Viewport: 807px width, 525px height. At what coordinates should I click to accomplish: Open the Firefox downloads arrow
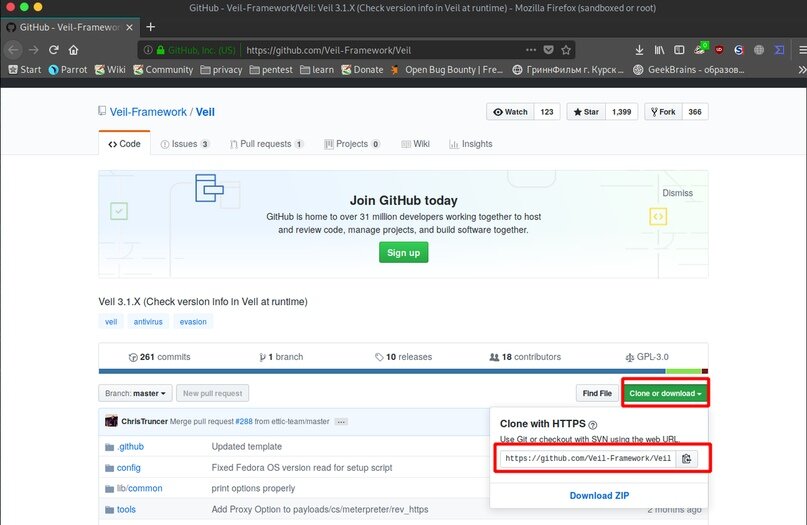(639, 50)
